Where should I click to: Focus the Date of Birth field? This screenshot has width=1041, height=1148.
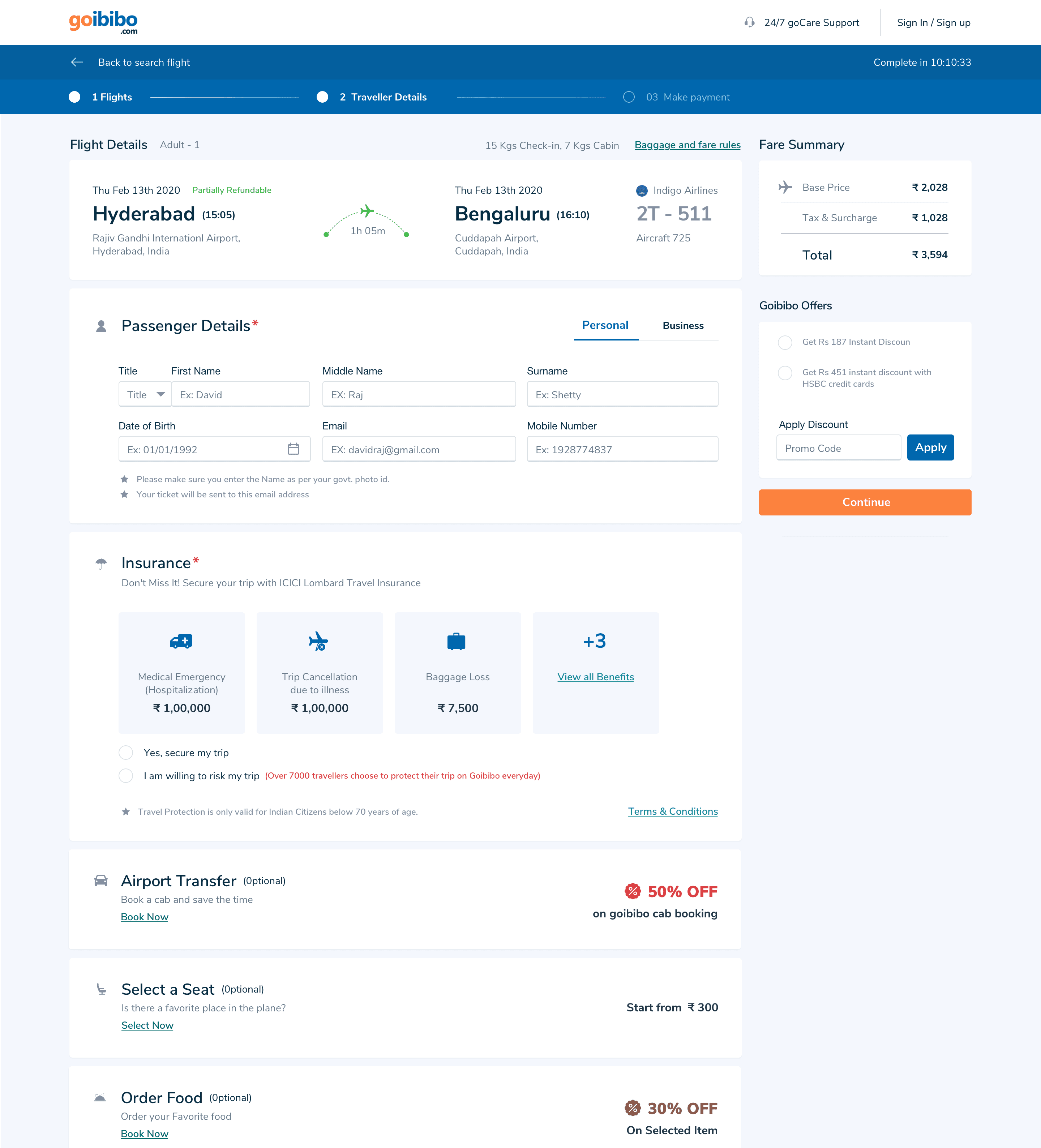214,449
